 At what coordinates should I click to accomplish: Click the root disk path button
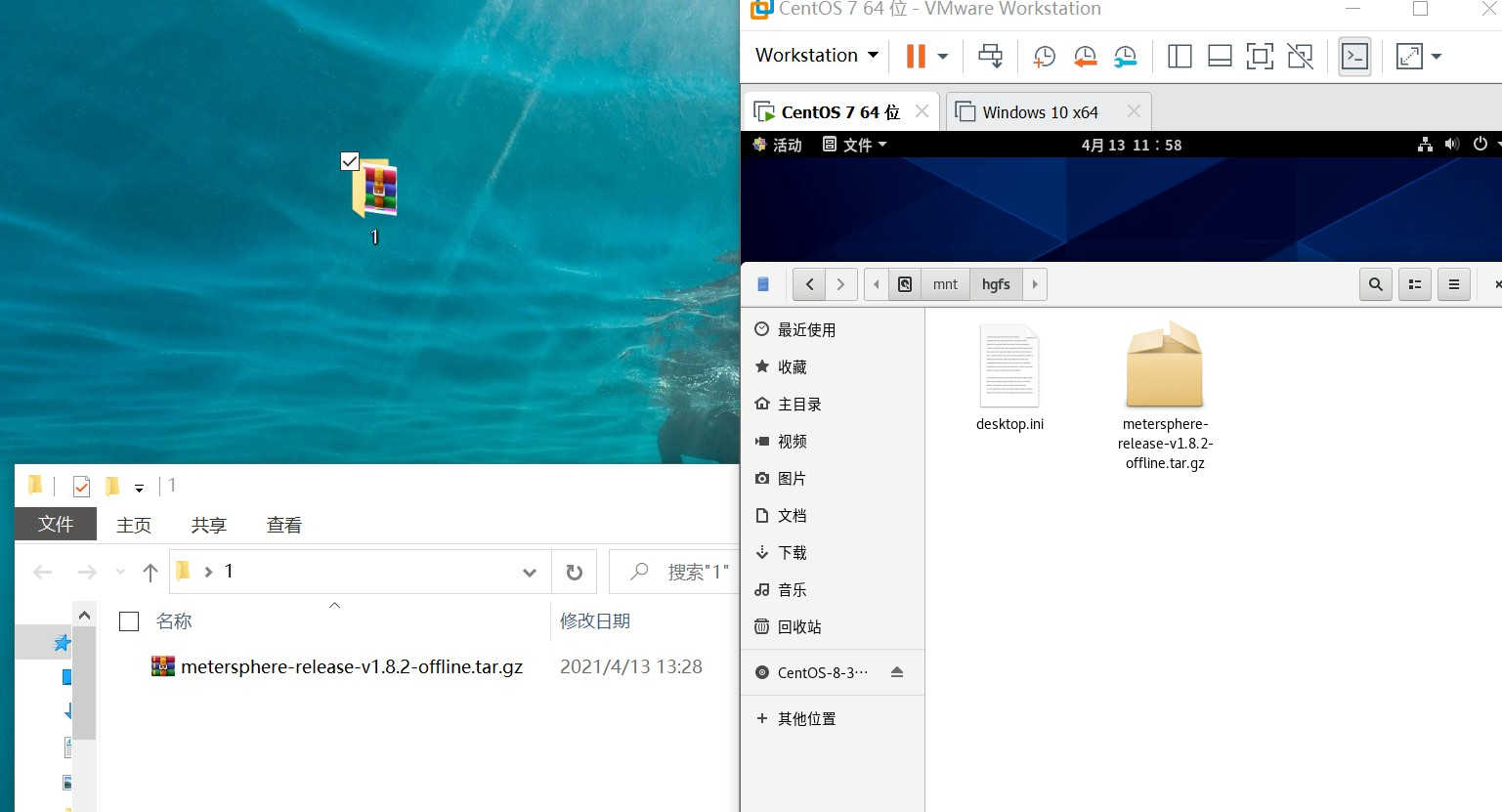click(905, 284)
